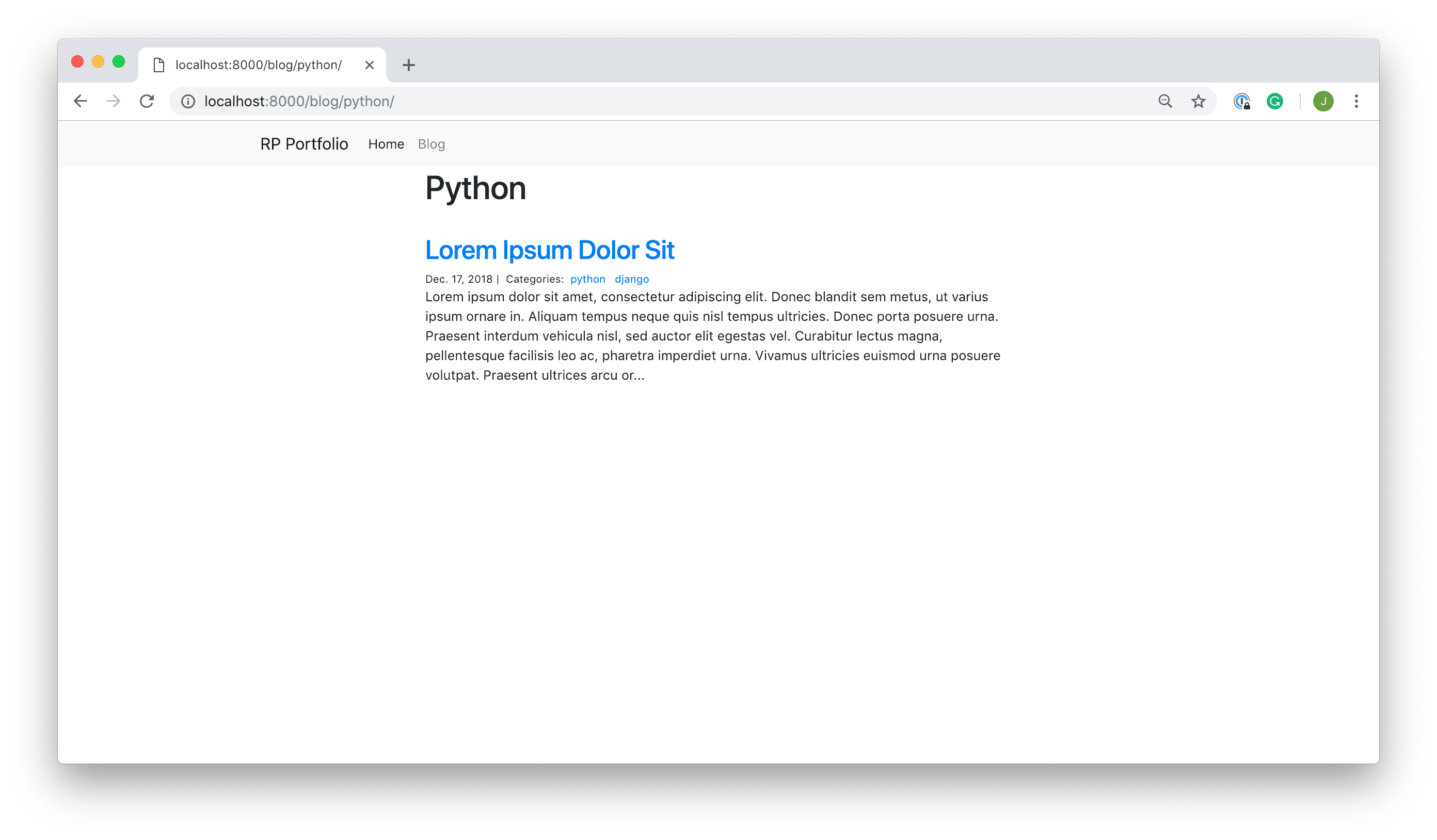The image size is (1437, 840).
Task: Open the Grammarly extension icon
Action: tap(1274, 102)
